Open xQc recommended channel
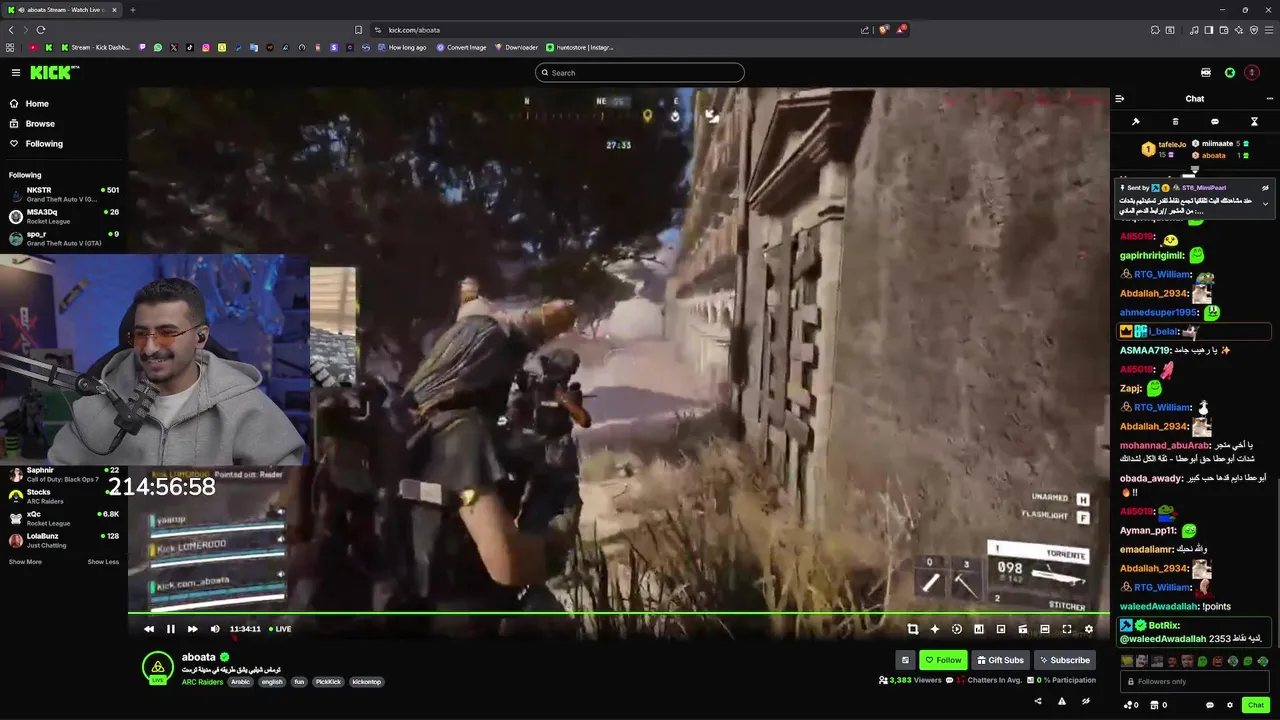 (x=63, y=518)
